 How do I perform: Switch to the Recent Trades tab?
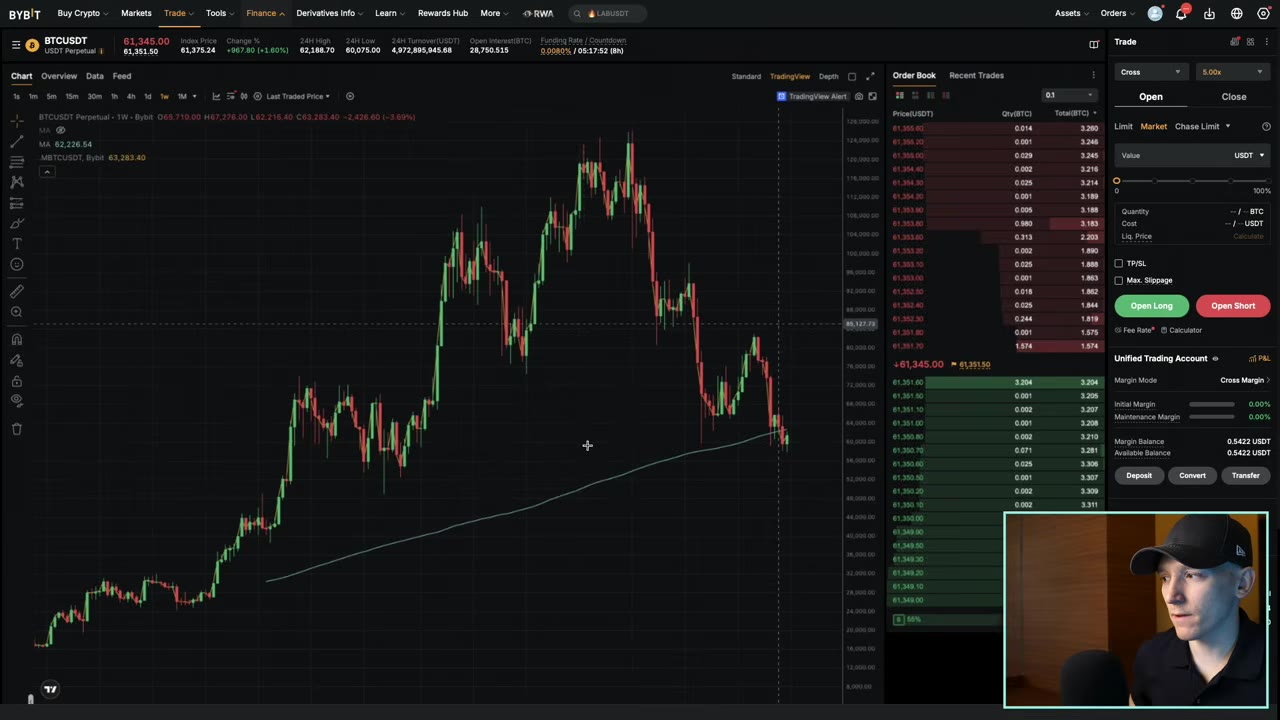coord(976,75)
